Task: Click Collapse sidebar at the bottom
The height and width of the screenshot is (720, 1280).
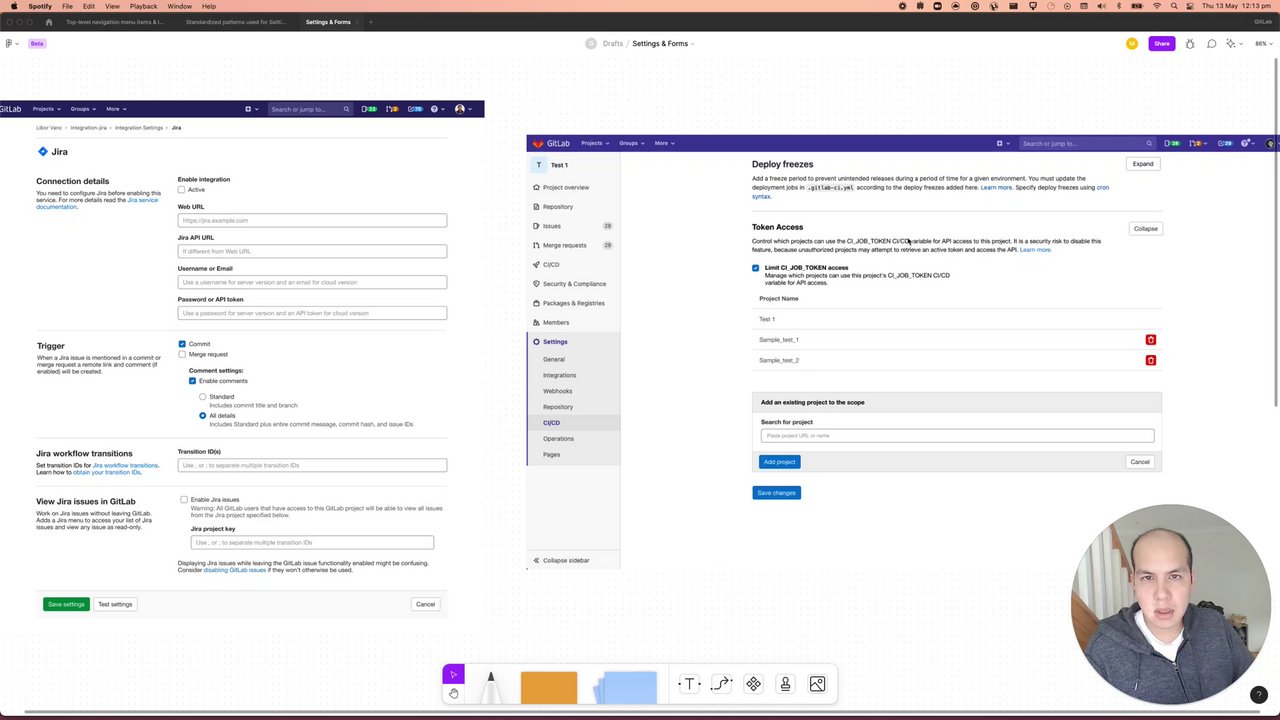Action: [x=562, y=560]
